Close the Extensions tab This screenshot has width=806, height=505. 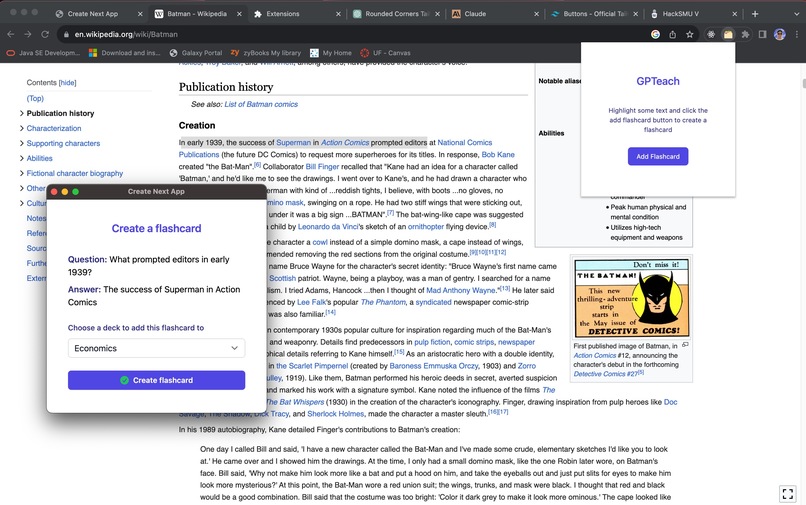pyautogui.click(x=338, y=14)
